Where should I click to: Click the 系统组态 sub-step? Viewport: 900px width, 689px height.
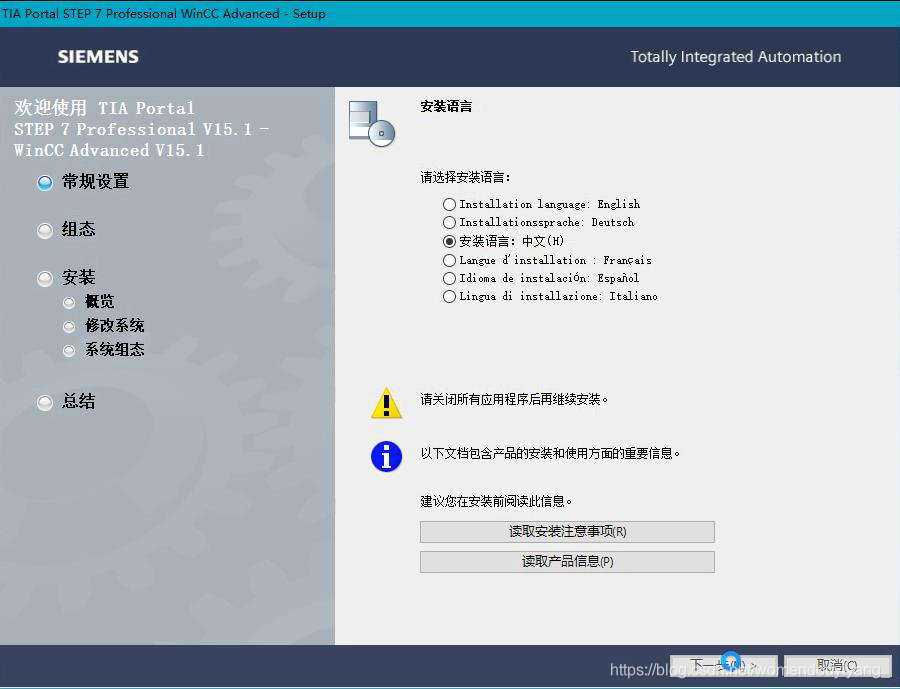click(x=103, y=350)
